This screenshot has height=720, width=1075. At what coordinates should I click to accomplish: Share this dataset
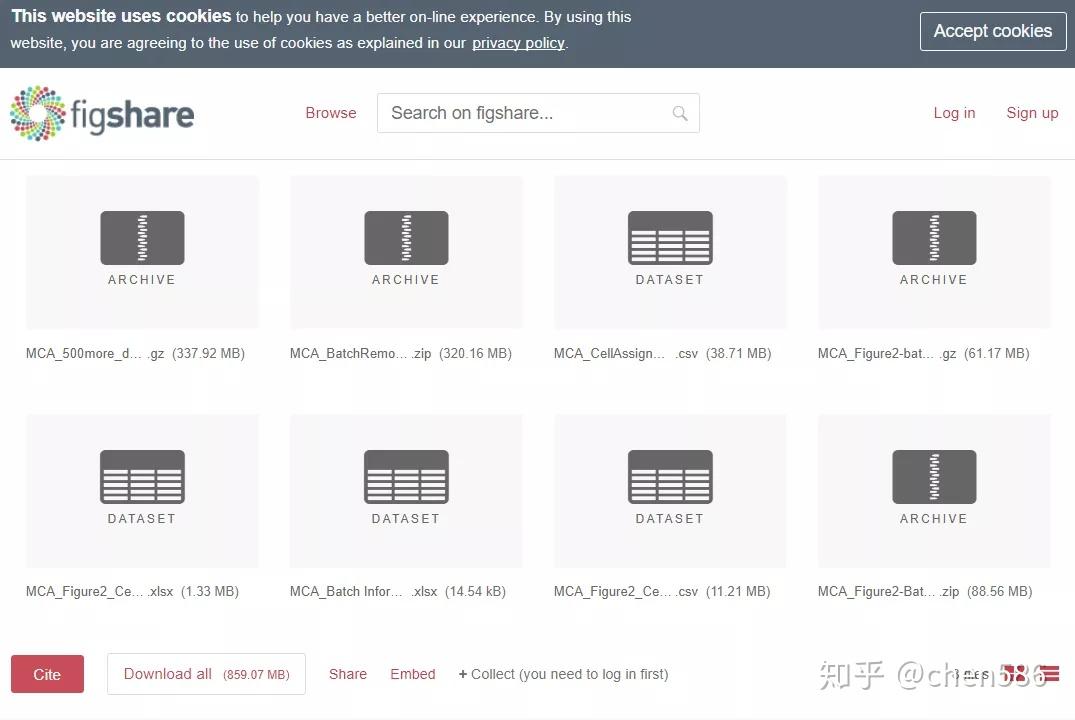pyautogui.click(x=347, y=673)
